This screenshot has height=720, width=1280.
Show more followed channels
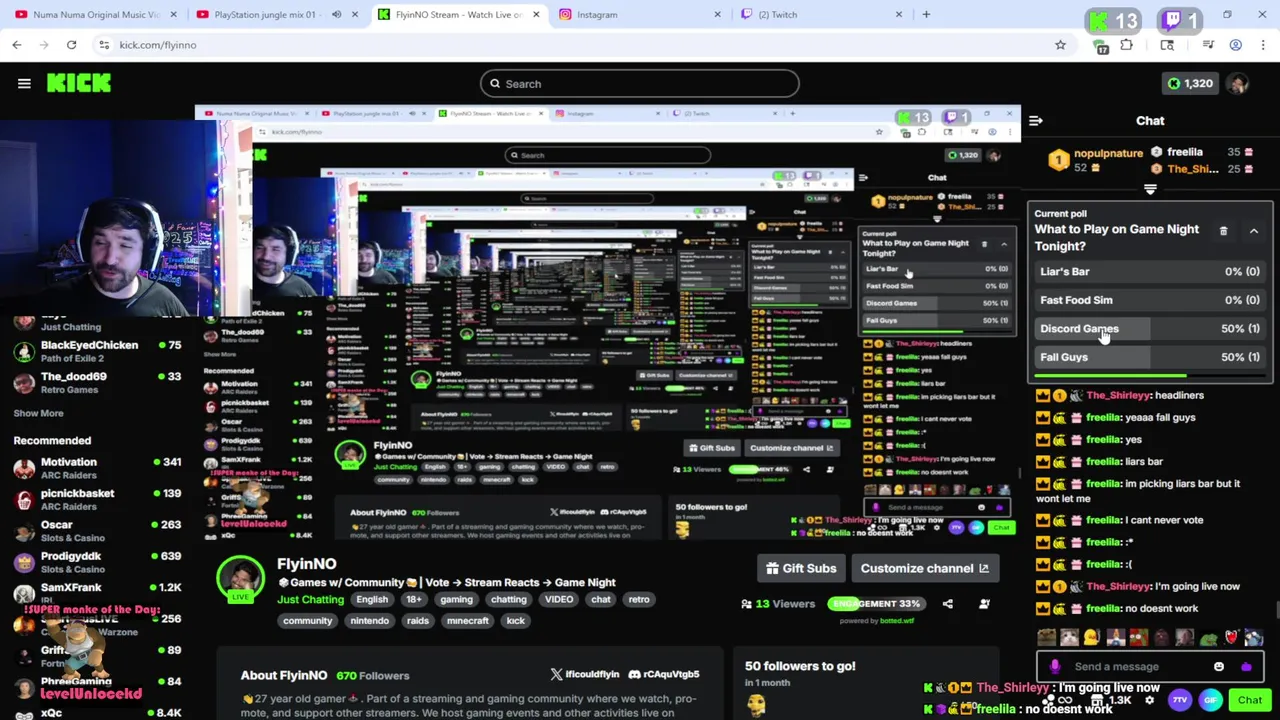38,413
